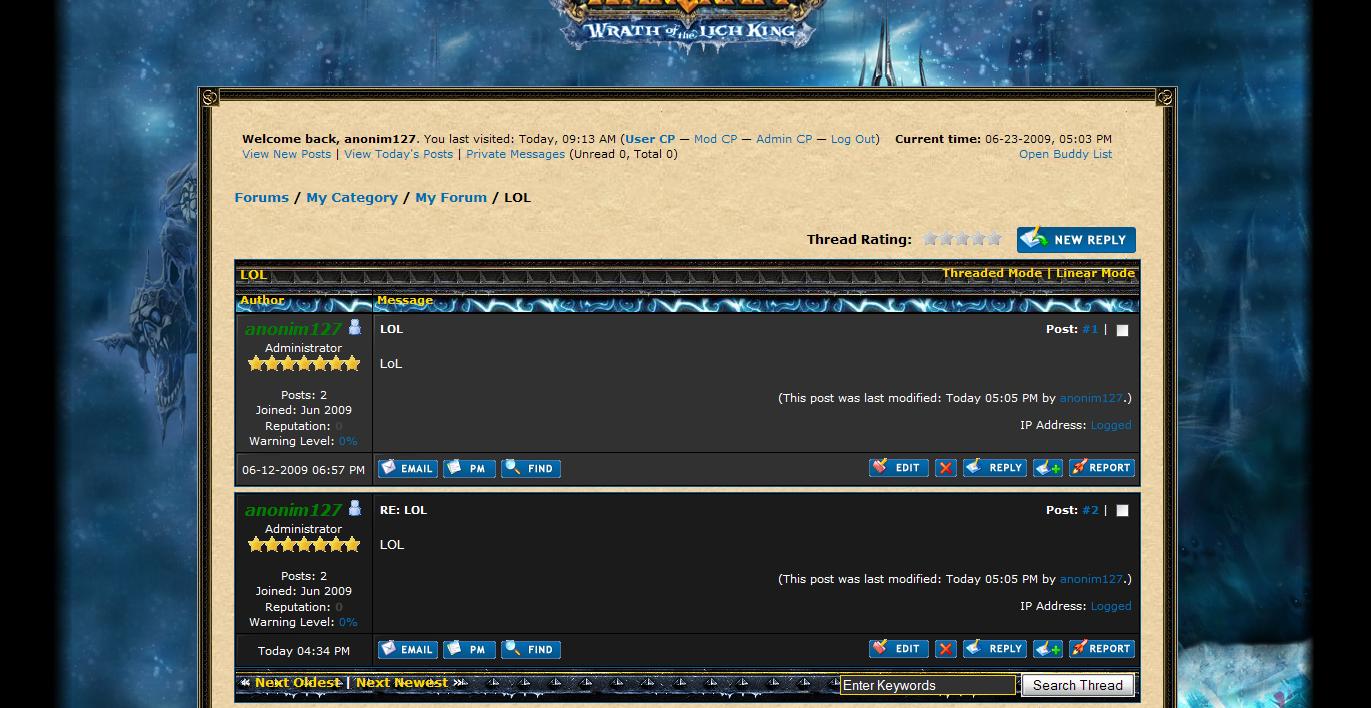Click the New Reply button
The height and width of the screenshot is (708, 1371).
point(1076,240)
